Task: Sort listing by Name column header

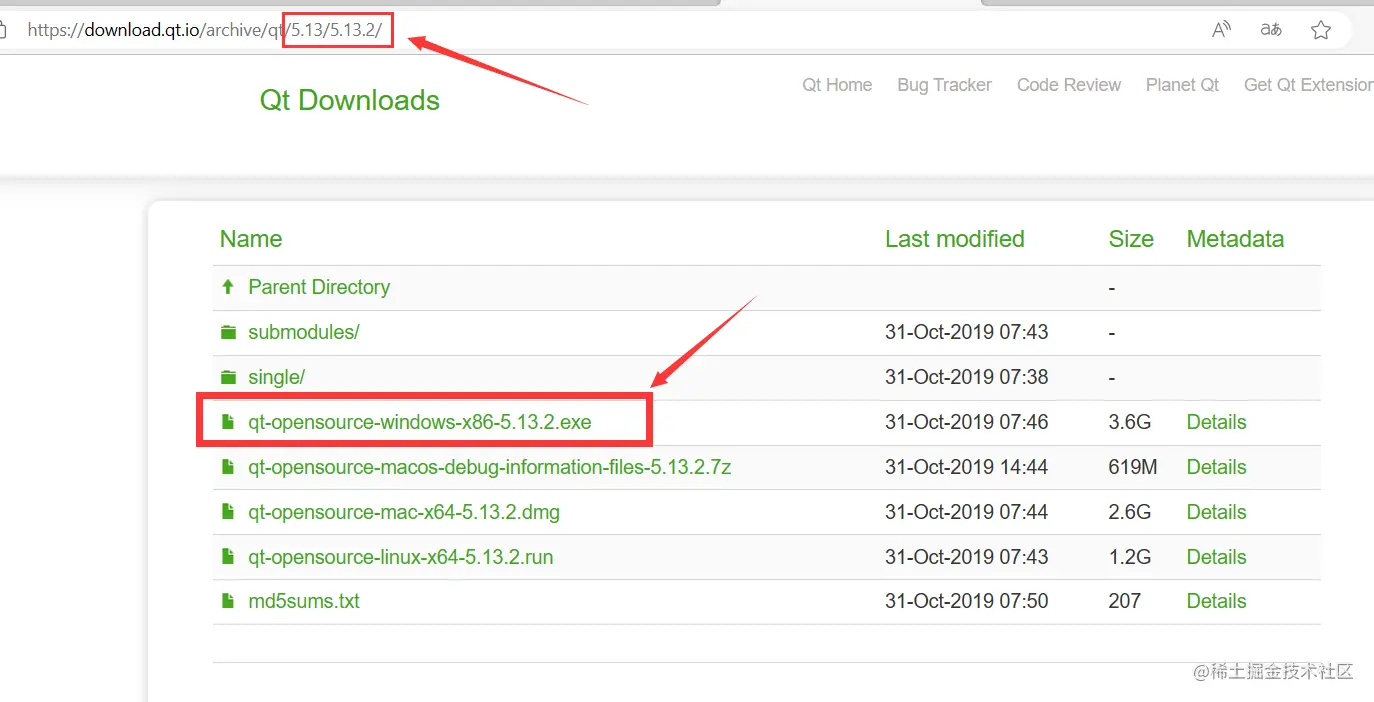Action: (251, 239)
